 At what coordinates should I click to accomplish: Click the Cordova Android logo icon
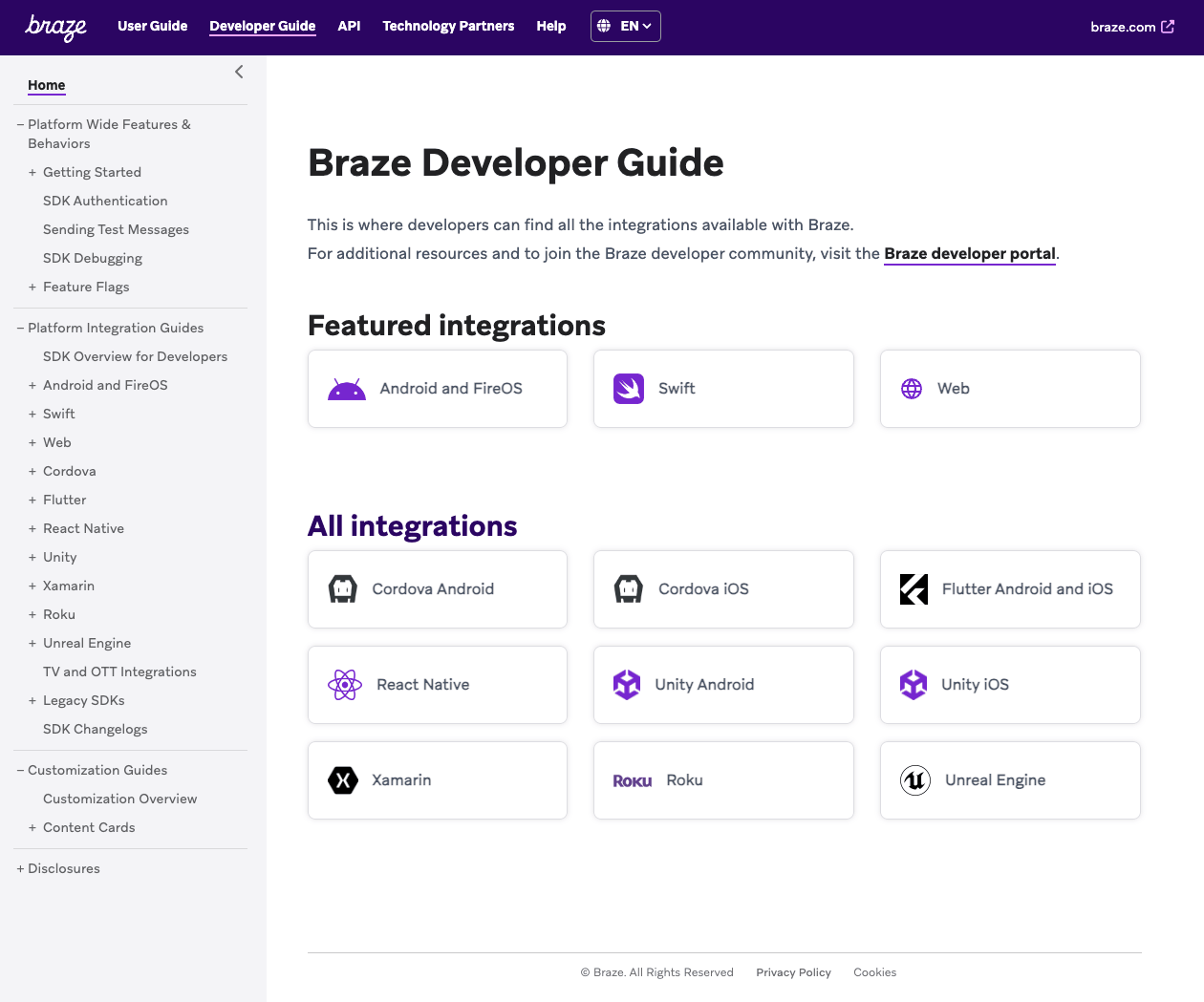pyautogui.click(x=343, y=589)
